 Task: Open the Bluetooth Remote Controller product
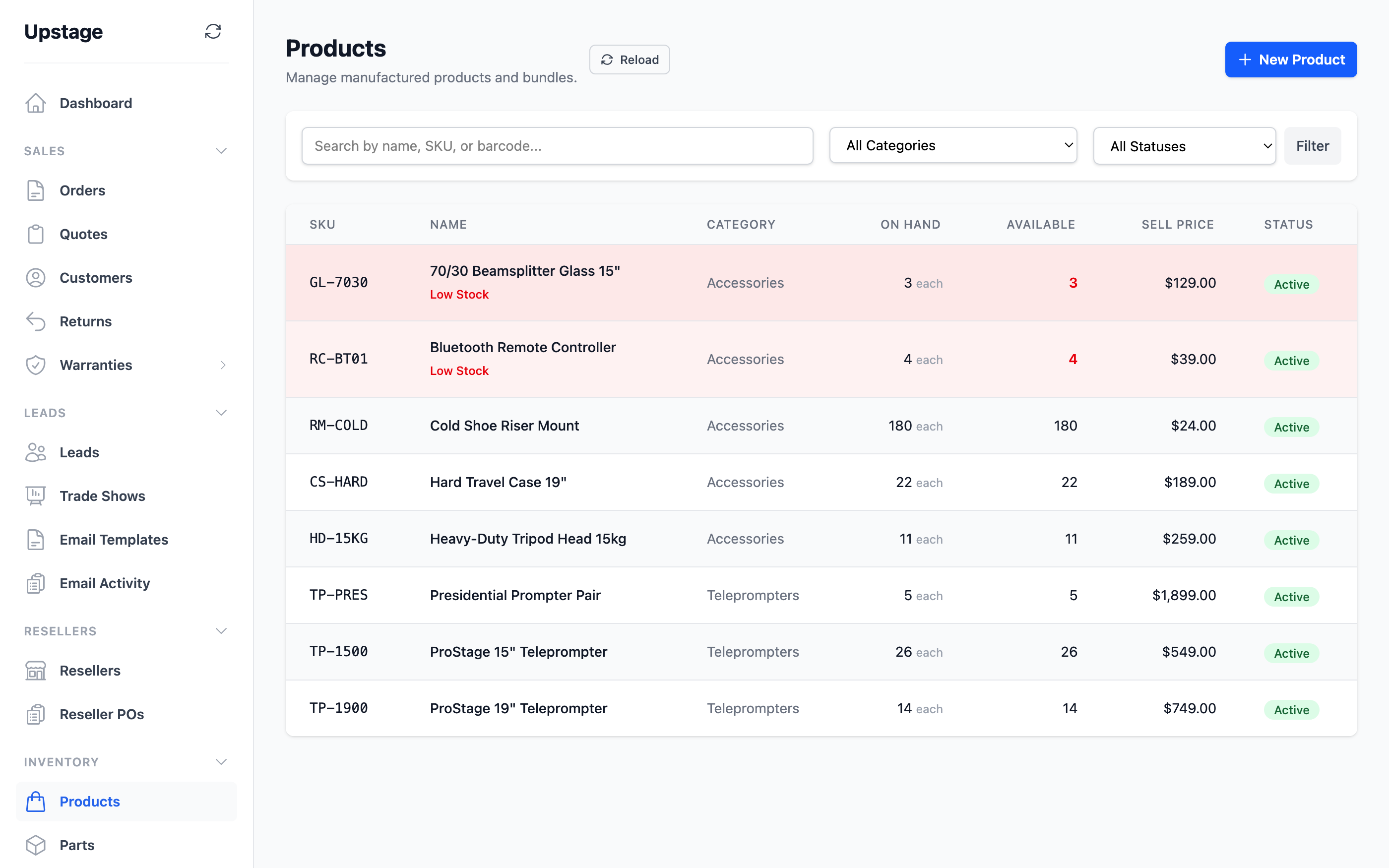coord(522,347)
